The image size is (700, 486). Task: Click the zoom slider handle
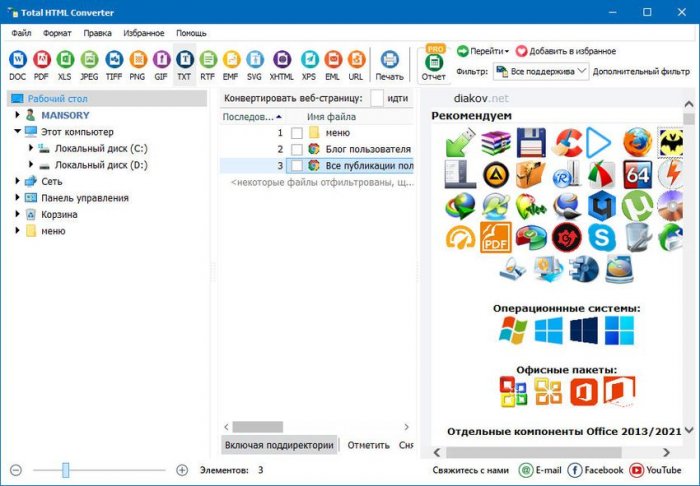pos(66,470)
